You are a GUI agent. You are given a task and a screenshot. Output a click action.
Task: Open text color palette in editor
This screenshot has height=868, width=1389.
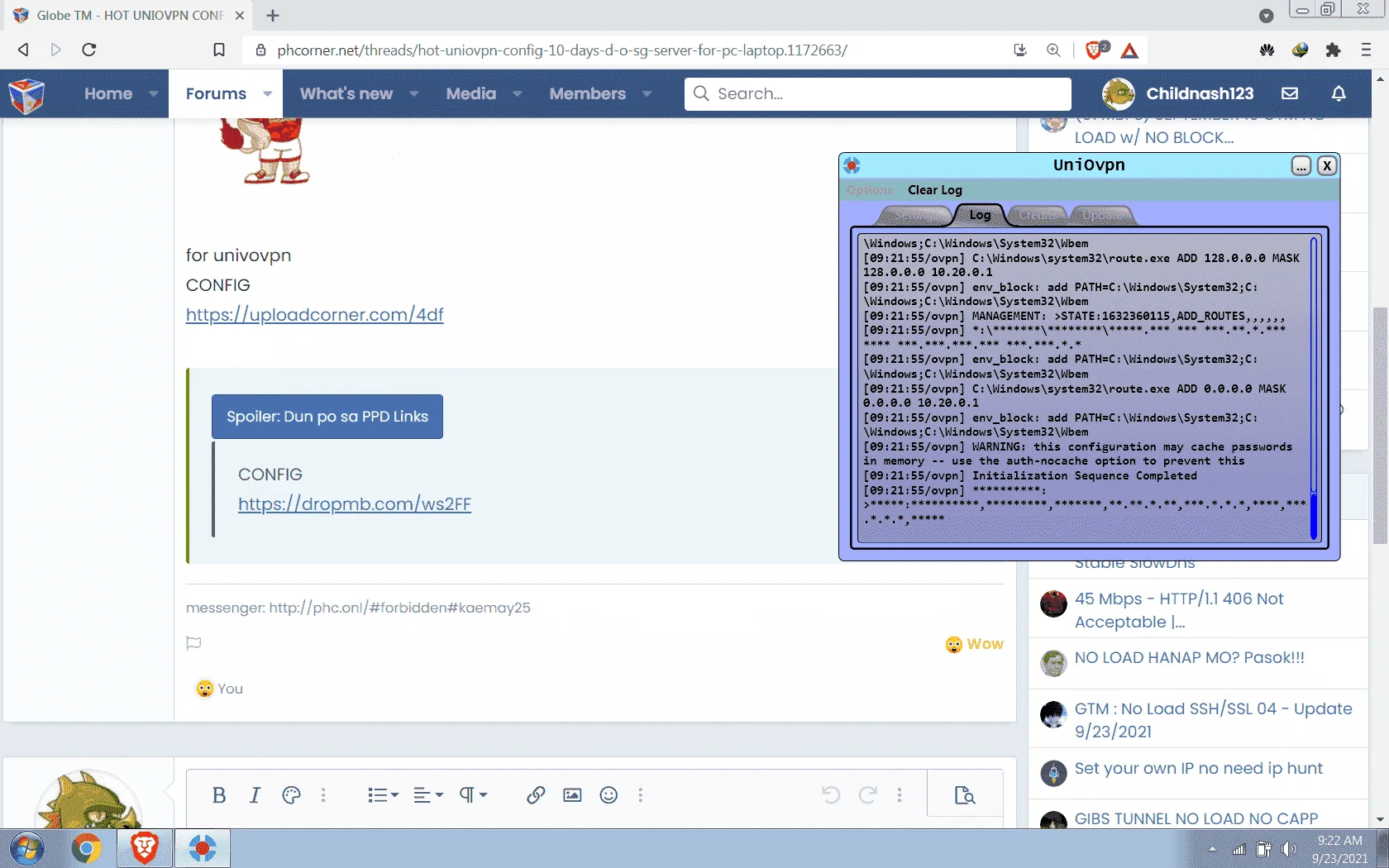(x=291, y=795)
